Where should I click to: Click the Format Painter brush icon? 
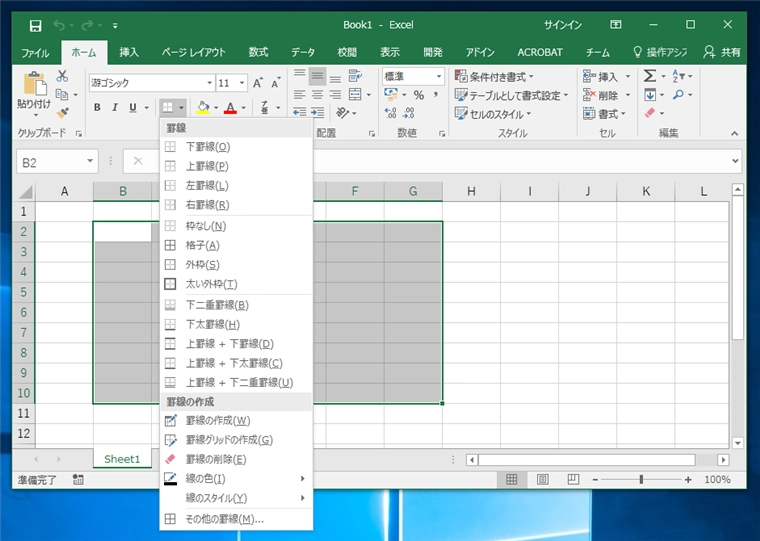click(x=63, y=113)
